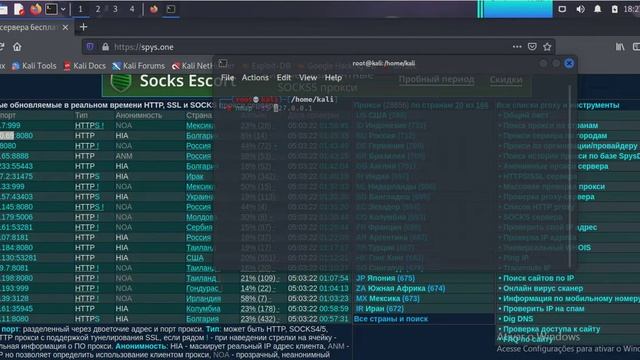
Task: Open the Kali NetHunter bookmark
Action: click(192, 66)
